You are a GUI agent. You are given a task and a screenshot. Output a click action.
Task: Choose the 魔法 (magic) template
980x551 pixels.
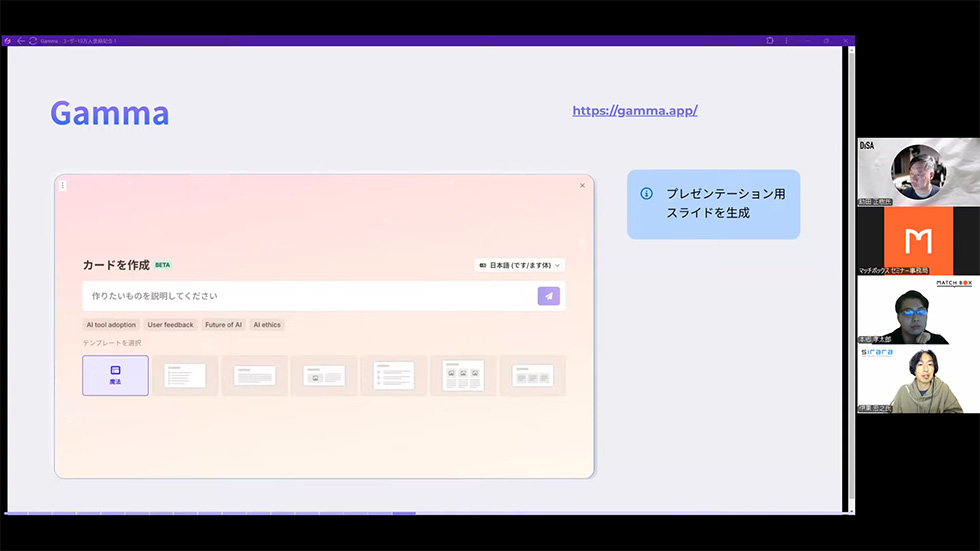click(x=116, y=375)
